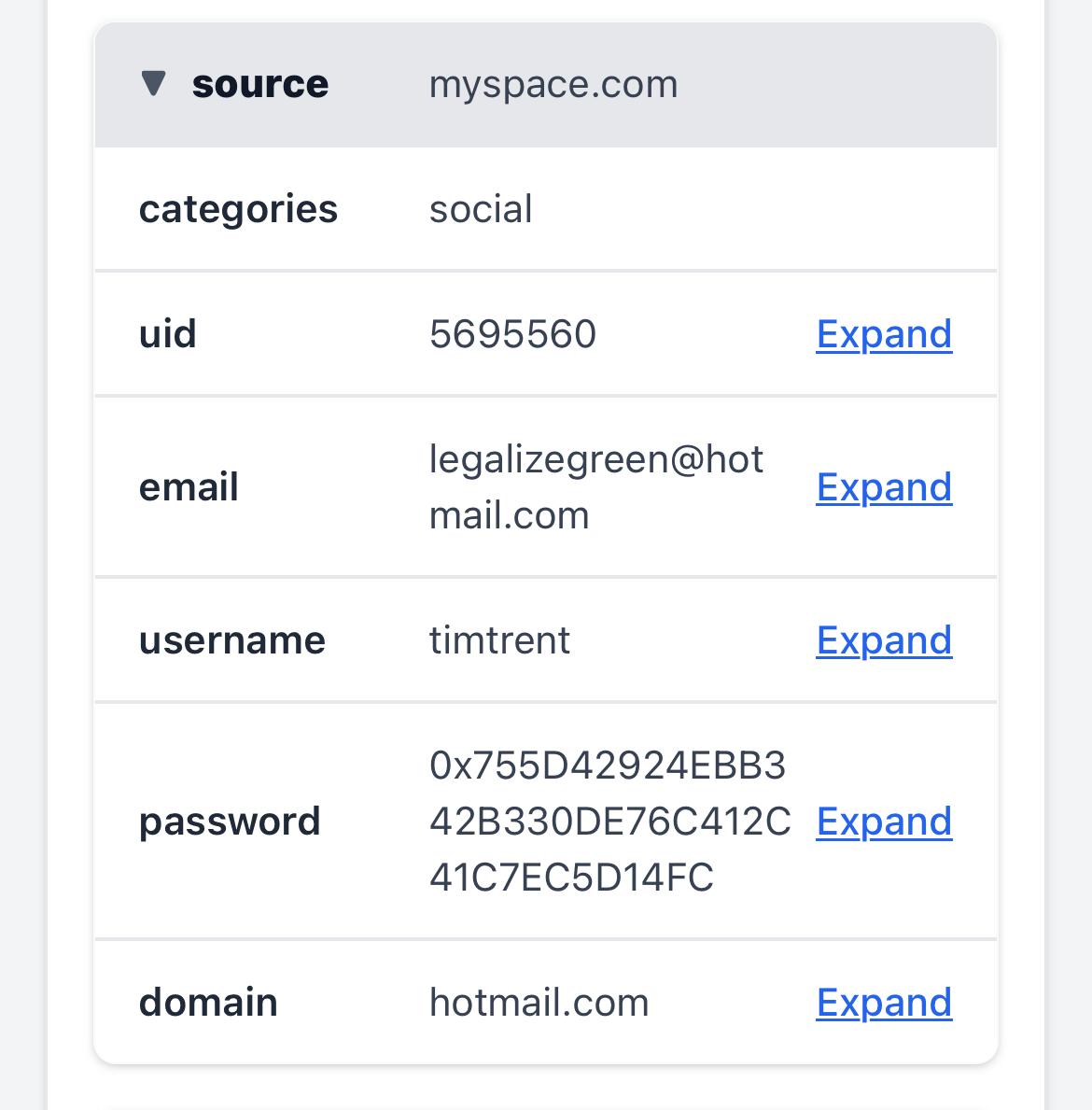Collapse the source disclosure triangle
Viewport: 1092px width, 1110px height.
coord(153,84)
